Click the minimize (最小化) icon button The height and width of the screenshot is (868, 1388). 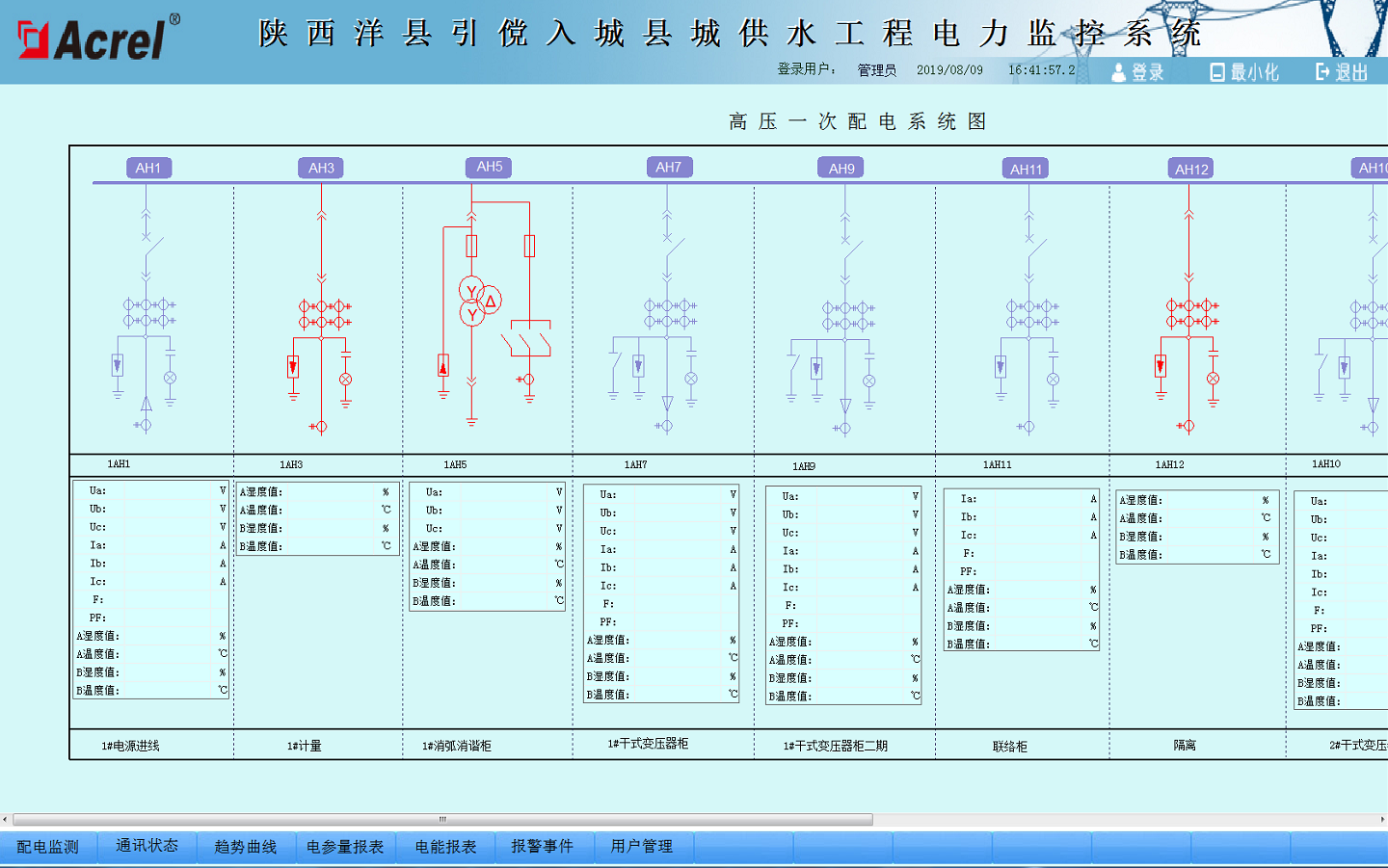point(1244,72)
